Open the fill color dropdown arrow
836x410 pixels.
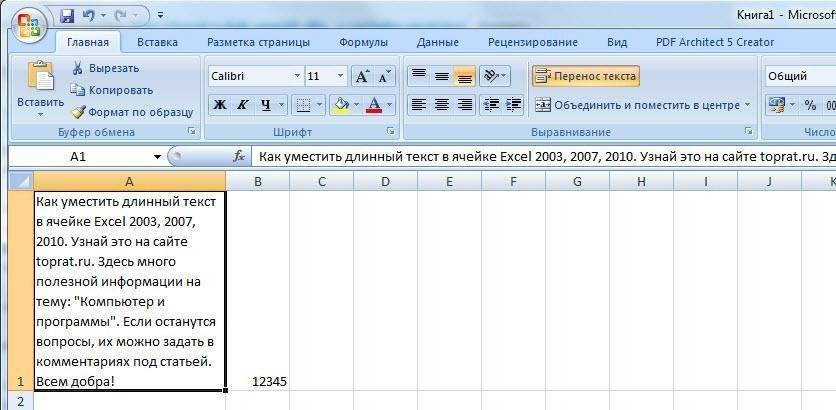(x=356, y=105)
